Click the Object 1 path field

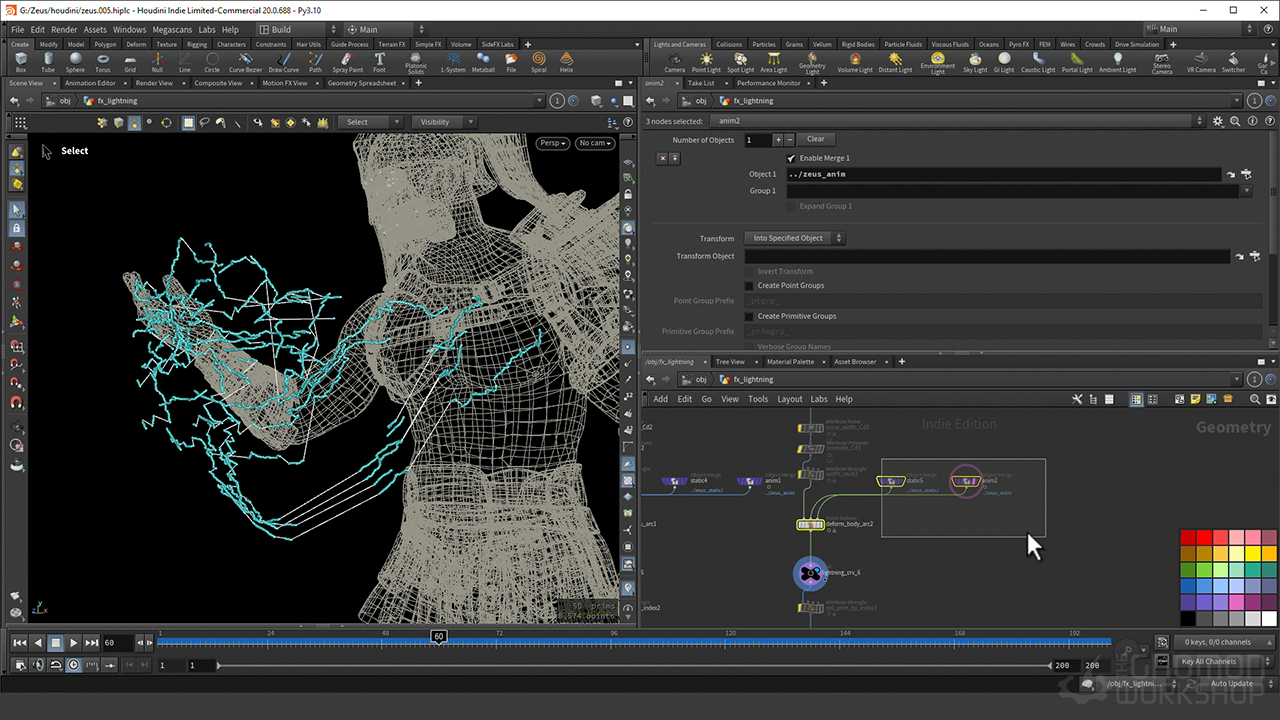tap(1002, 174)
